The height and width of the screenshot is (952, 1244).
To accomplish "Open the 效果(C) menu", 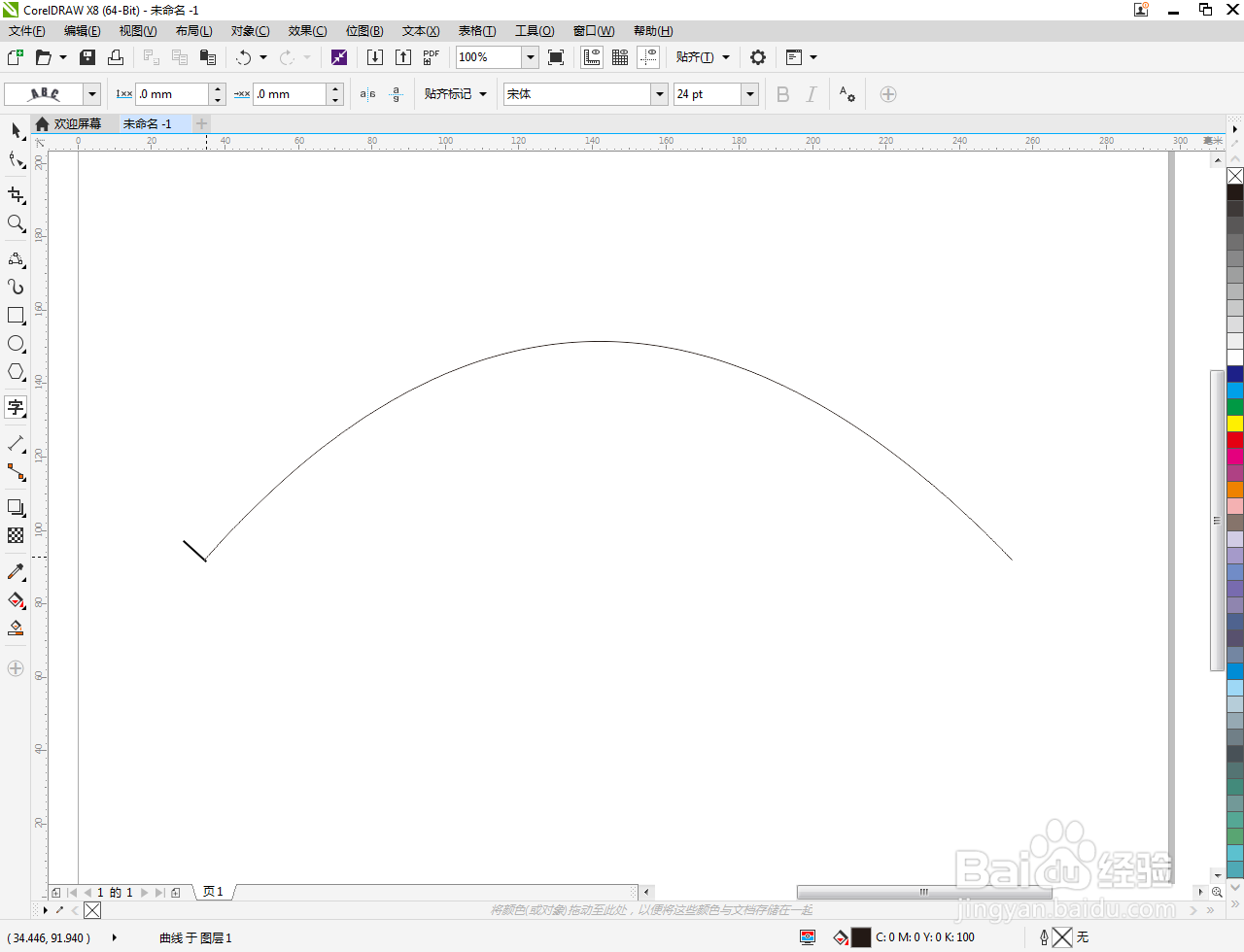I will point(308,31).
